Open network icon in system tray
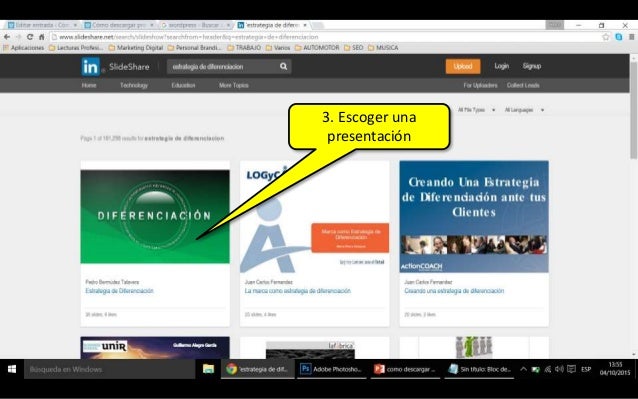Viewport: 638px width, 399px height. click(x=548, y=369)
